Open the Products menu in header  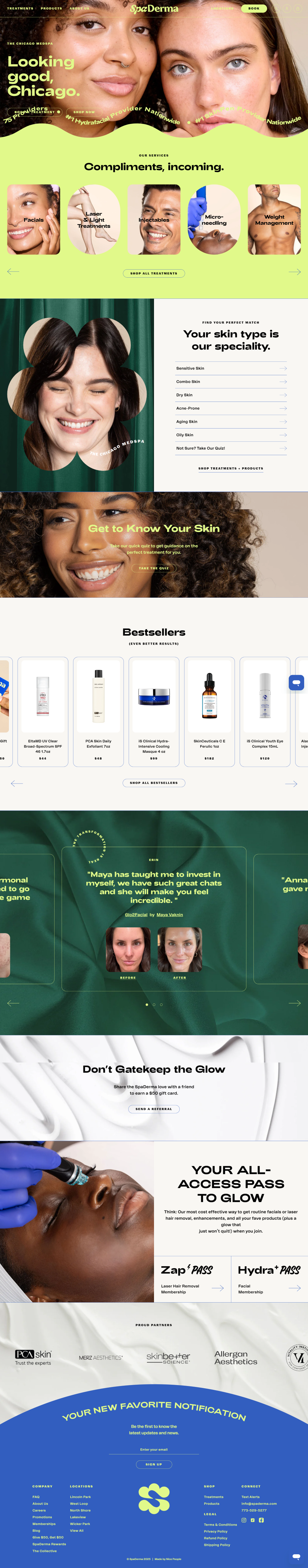tap(51, 9)
